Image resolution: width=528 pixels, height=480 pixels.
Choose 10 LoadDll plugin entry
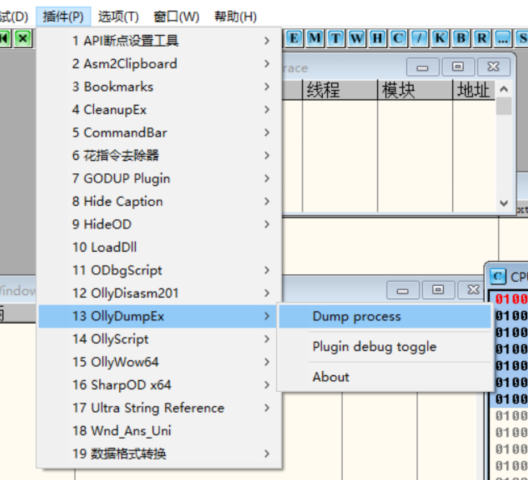[159, 247]
